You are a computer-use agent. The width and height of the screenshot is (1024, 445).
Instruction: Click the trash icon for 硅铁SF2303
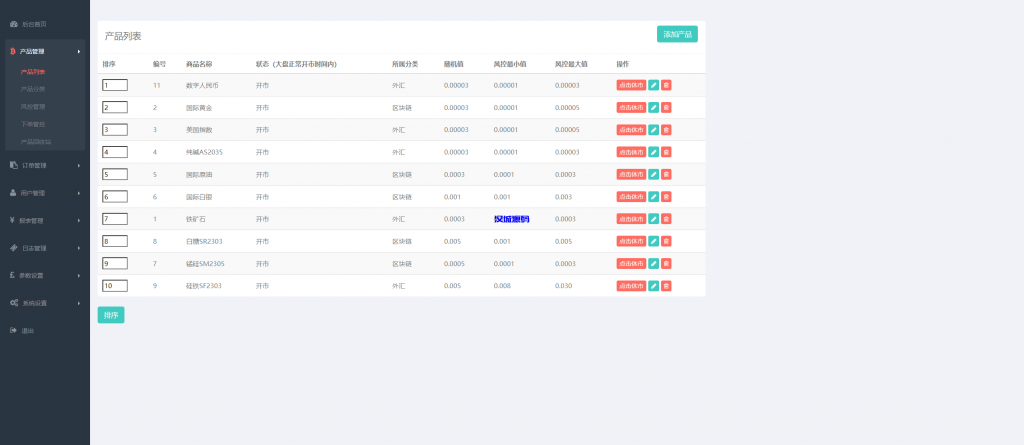click(666, 286)
